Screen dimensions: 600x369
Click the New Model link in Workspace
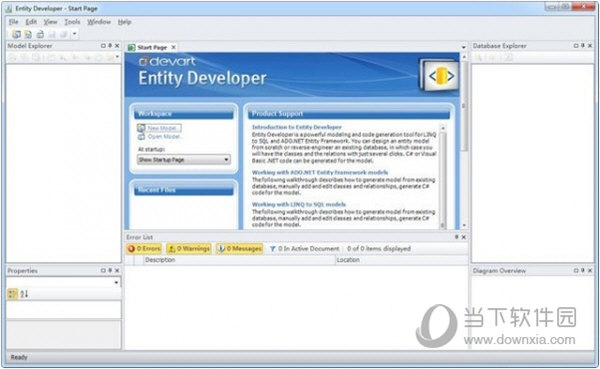(x=162, y=128)
